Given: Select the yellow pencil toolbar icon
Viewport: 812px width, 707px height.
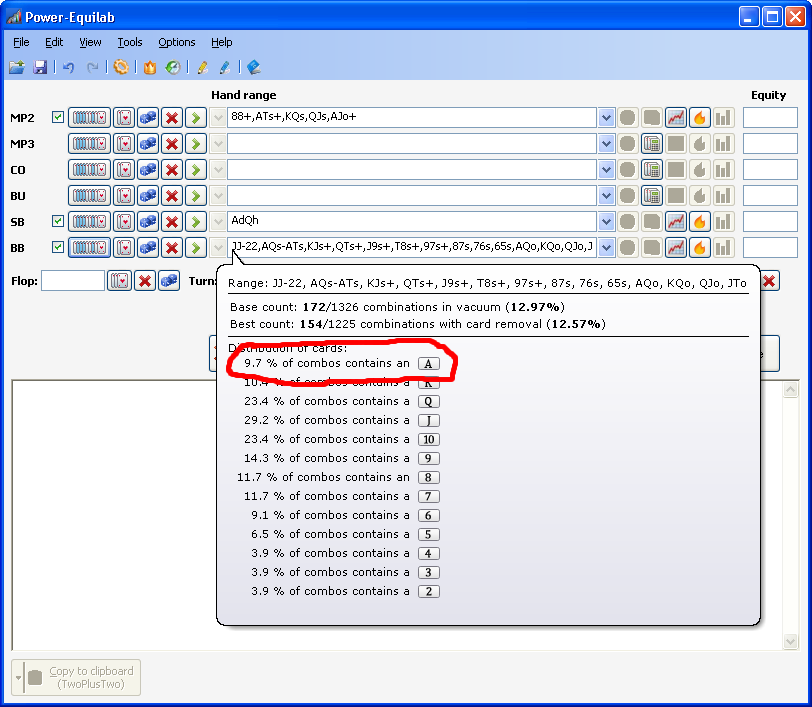Looking at the screenshot, I should (202, 67).
